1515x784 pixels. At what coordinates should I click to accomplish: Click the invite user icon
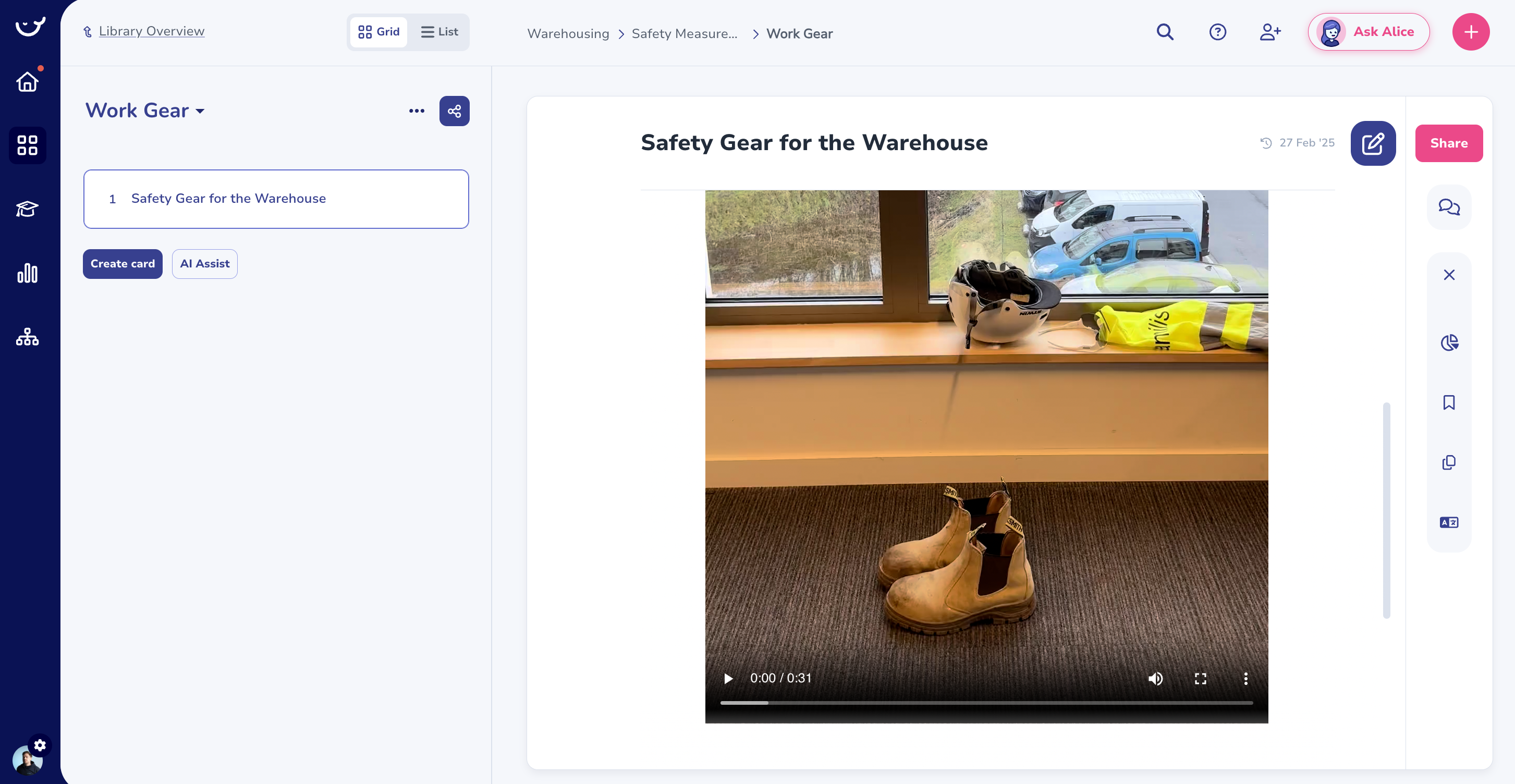[x=1270, y=32]
